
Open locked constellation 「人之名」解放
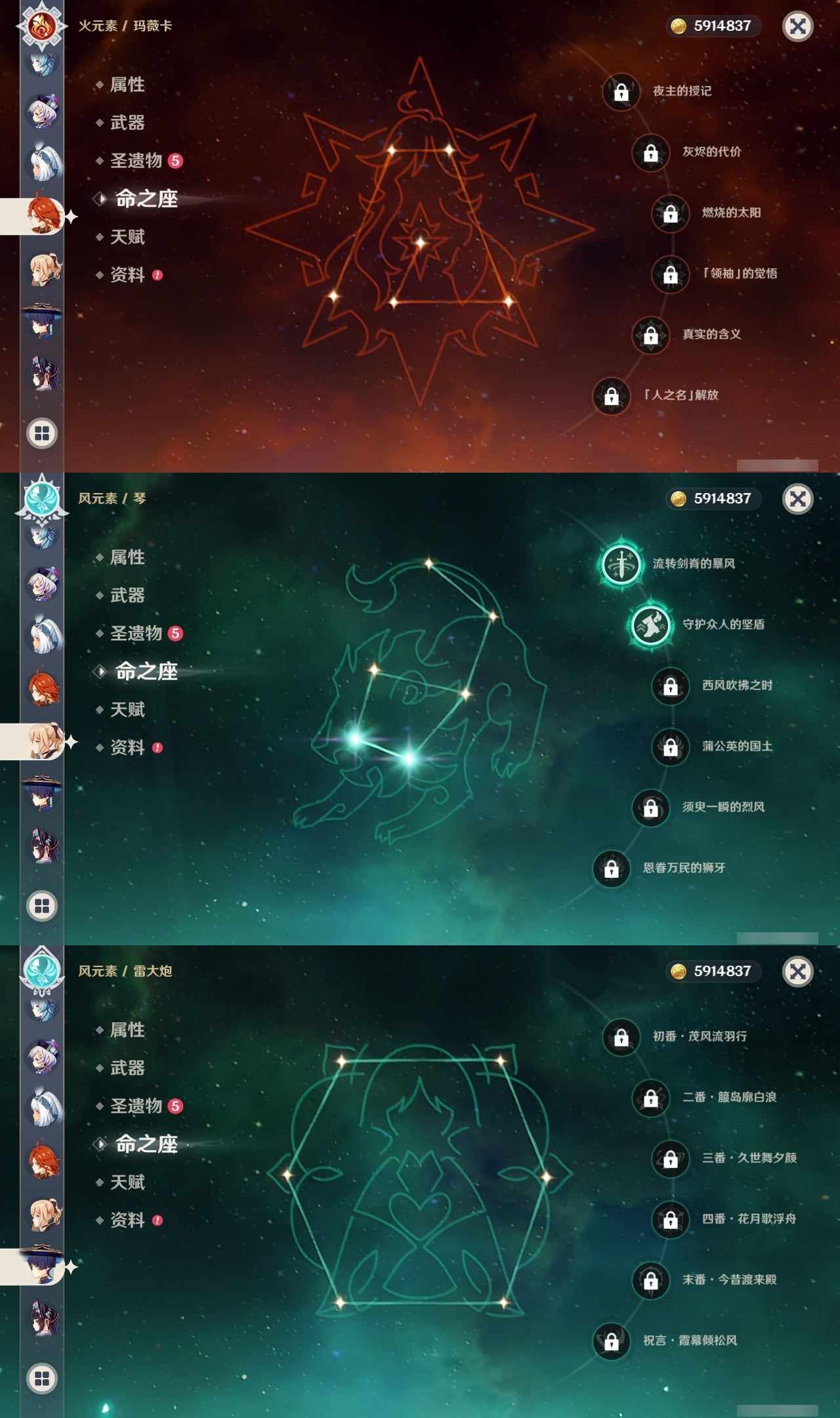tap(612, 396)
